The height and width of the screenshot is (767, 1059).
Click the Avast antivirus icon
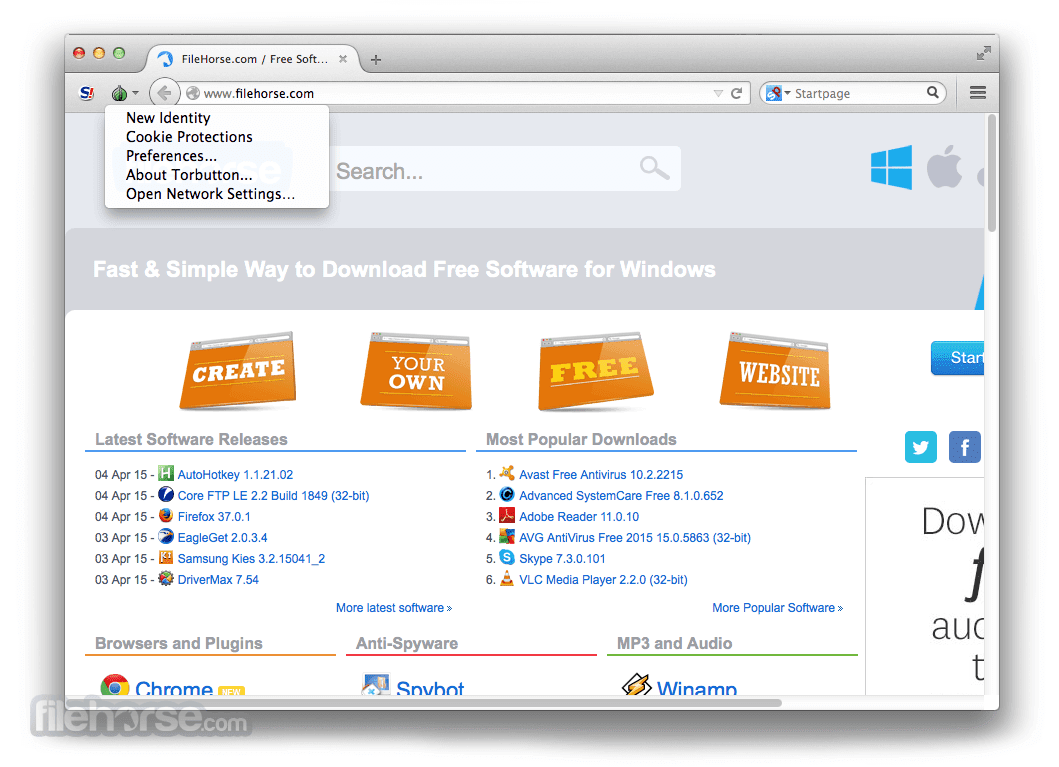[507, 473]
